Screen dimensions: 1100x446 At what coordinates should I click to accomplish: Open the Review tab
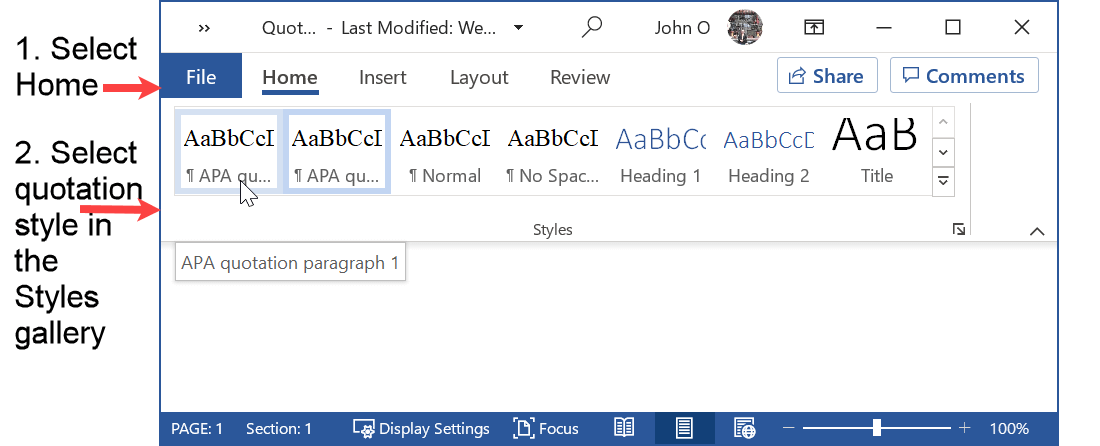pos(580,77)
